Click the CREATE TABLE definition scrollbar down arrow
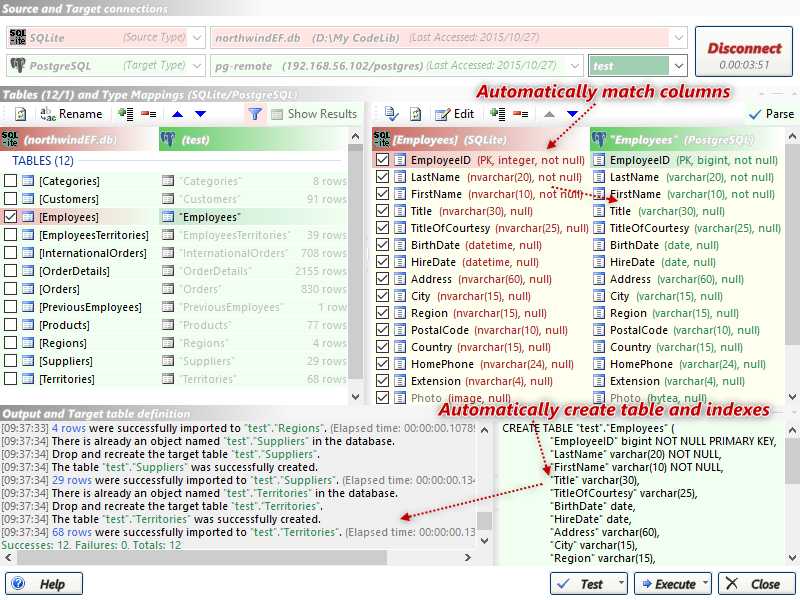The height and width of the screenshot is (600, 800). click(792, 558)
